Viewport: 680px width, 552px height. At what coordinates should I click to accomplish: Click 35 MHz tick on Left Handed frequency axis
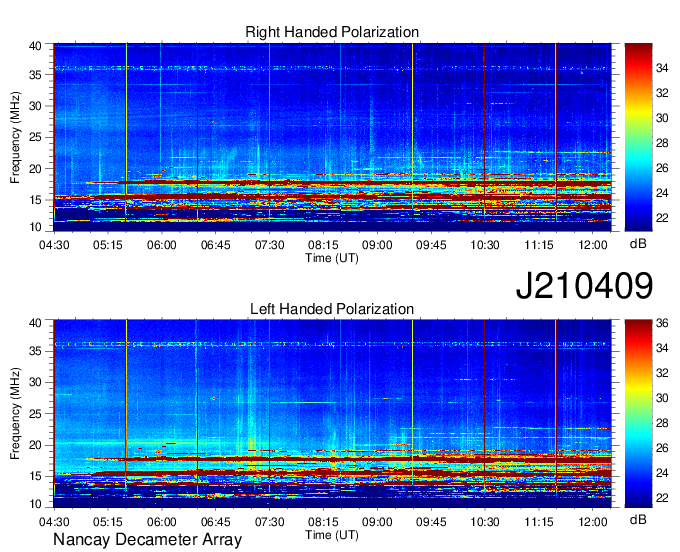(35, 351)
